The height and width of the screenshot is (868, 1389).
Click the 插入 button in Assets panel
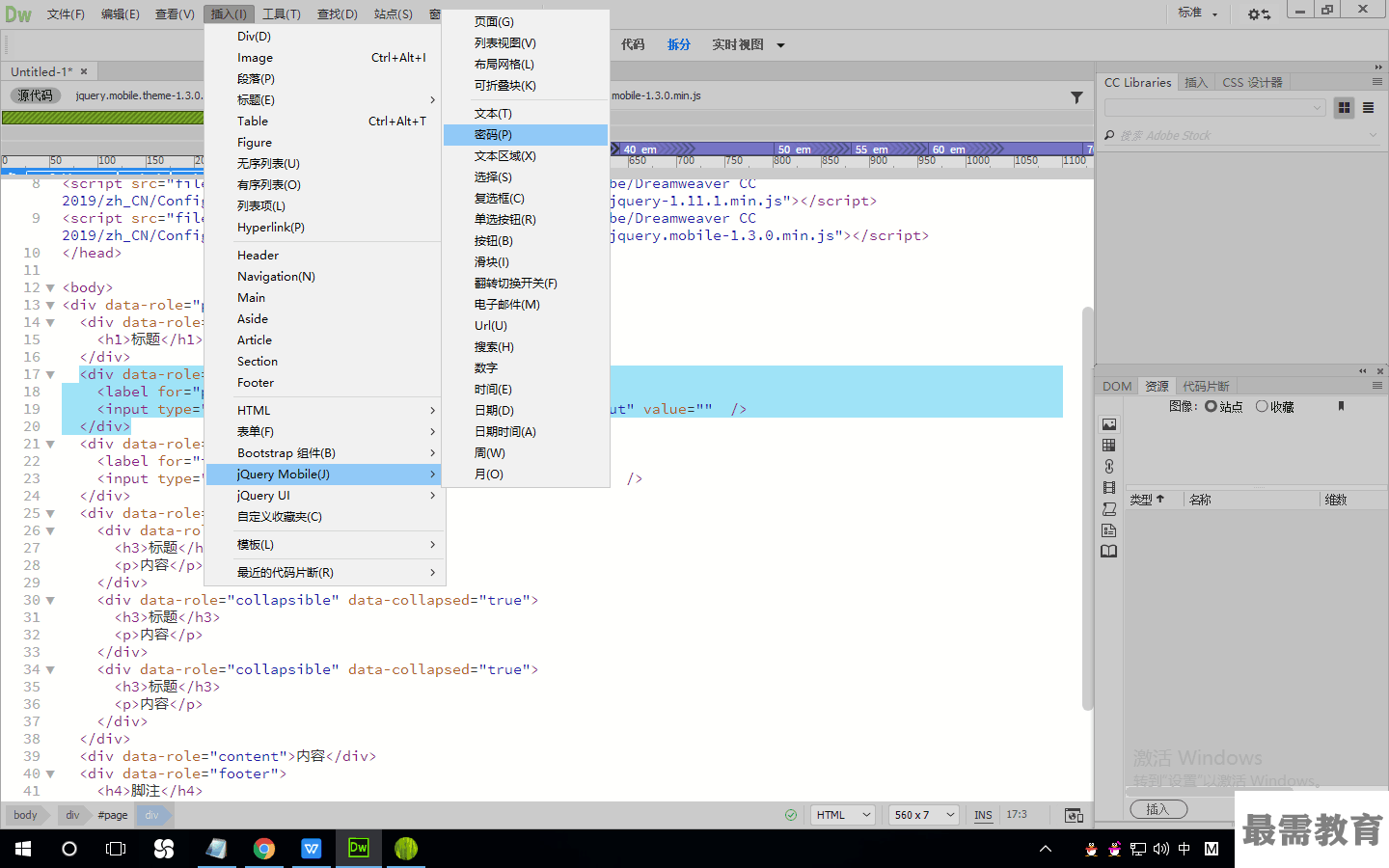pyautogui.click(x=1157, y=810)
